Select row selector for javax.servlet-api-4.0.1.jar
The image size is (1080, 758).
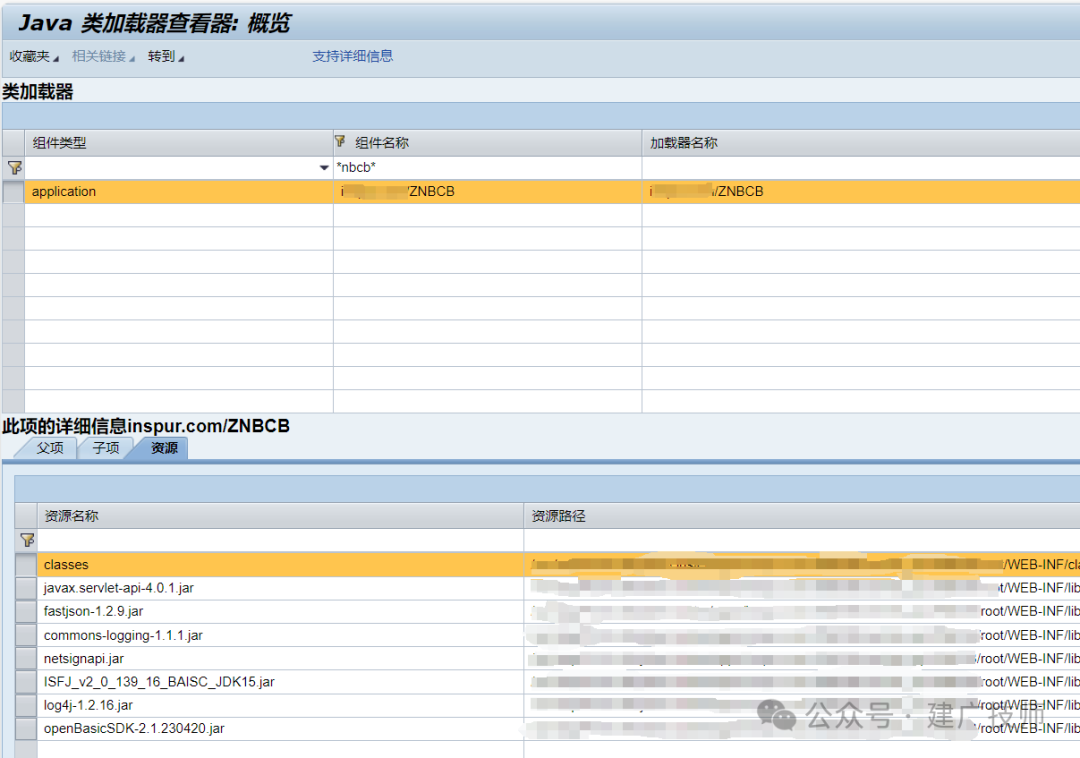click(26, 588)
